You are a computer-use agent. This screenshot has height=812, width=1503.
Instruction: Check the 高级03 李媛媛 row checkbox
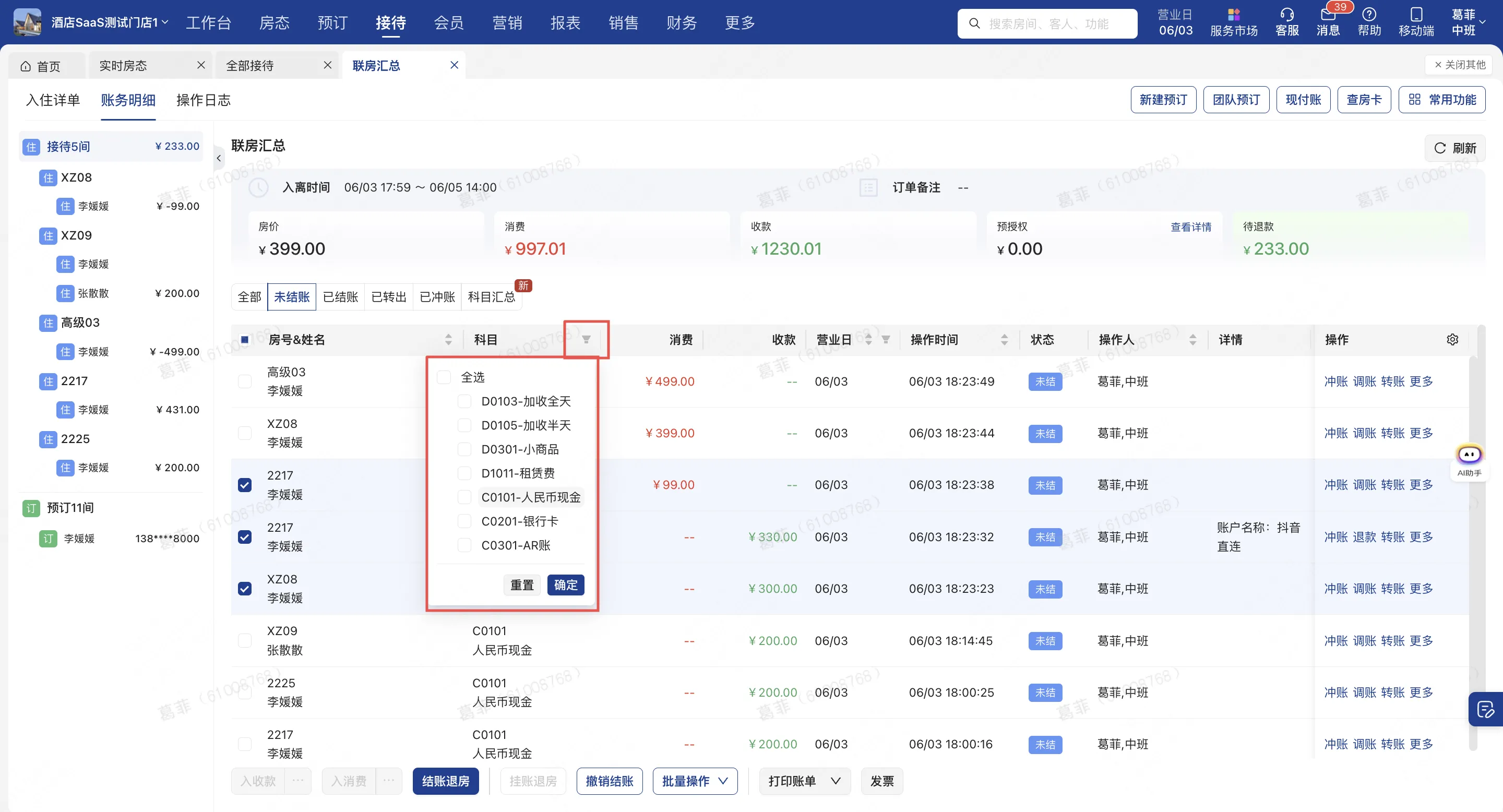pos(244,381)
